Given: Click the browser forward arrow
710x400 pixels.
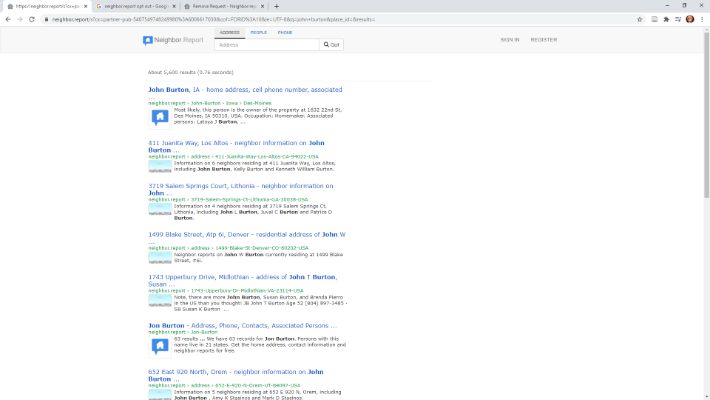Looking at the screenshot, I should point(20,19).
